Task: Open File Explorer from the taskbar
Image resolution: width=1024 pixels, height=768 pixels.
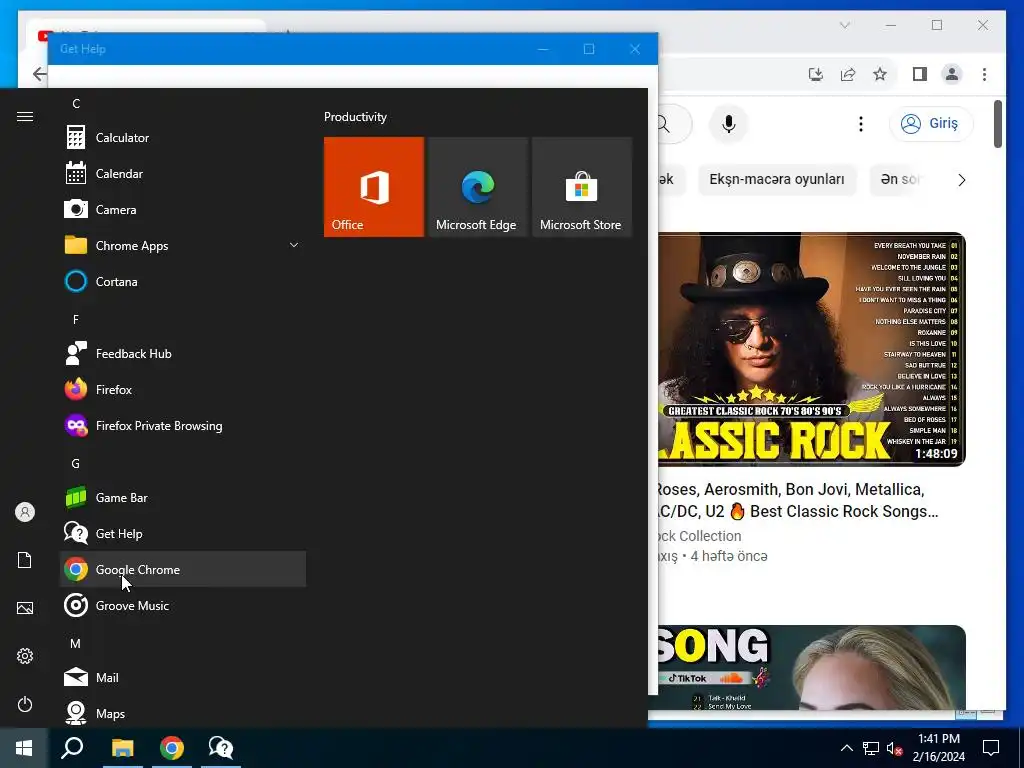Action: 122,748
